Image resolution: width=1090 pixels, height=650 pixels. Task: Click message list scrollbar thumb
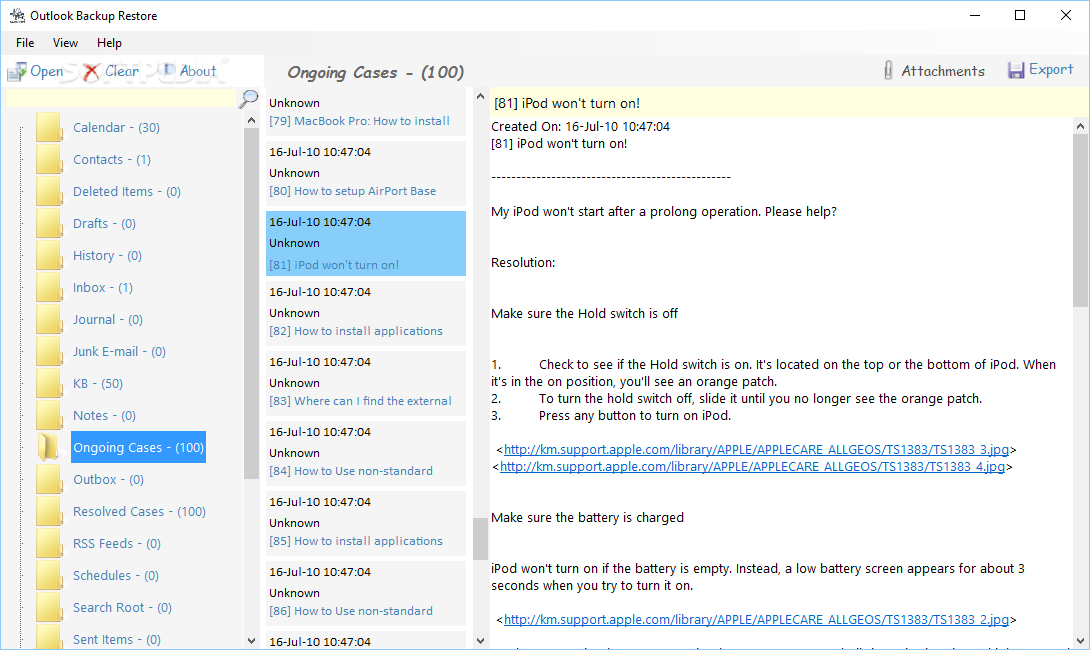pos(480,539)
